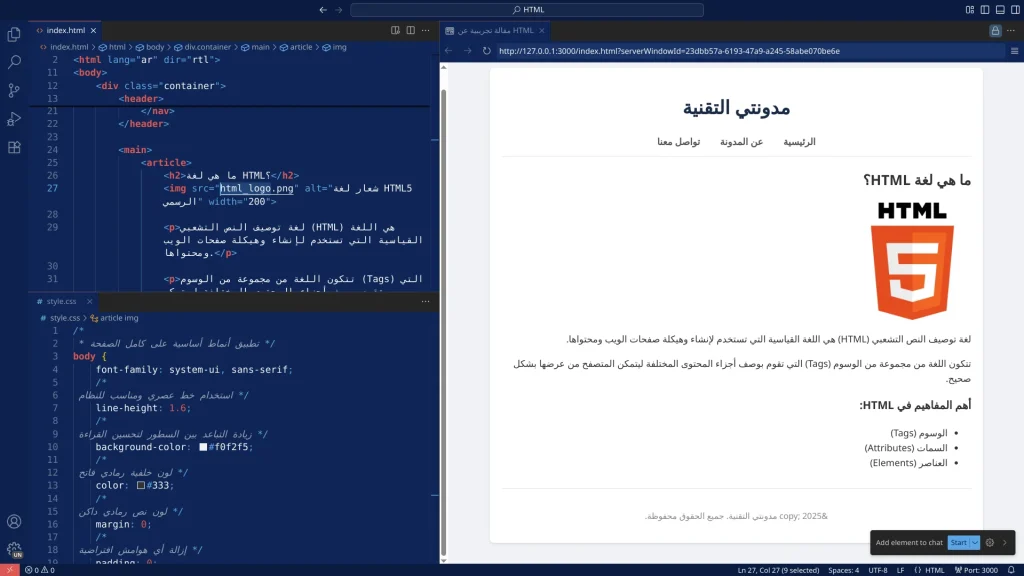Open the Explorer view in activity bar
Viewport: 1024px width, 576px height.
coord(14,34)
